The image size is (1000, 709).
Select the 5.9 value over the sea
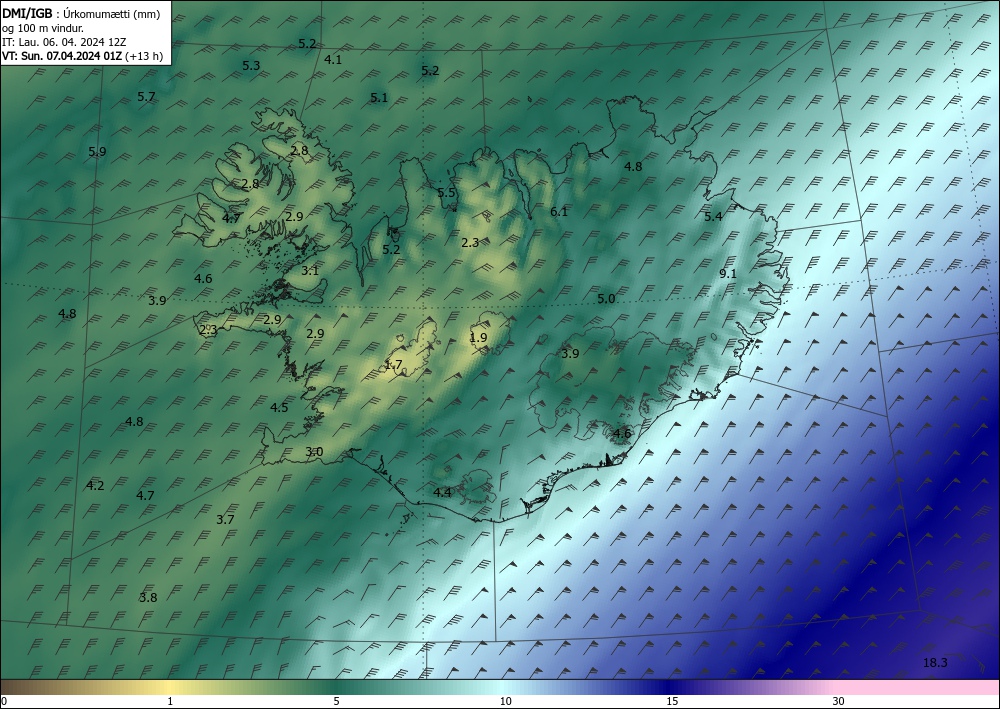[x=97, y=152]
